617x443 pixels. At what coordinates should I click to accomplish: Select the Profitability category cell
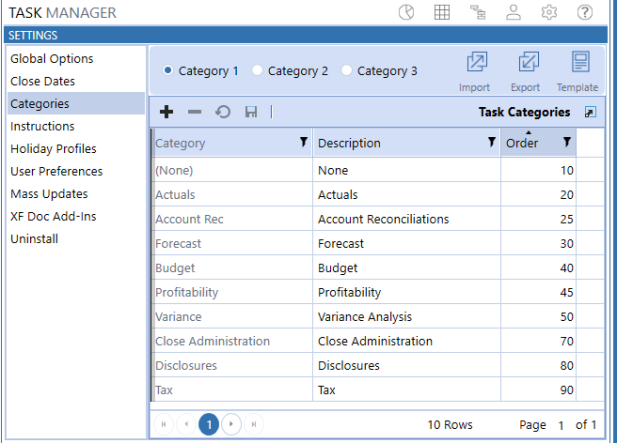(x=232, y=292)
